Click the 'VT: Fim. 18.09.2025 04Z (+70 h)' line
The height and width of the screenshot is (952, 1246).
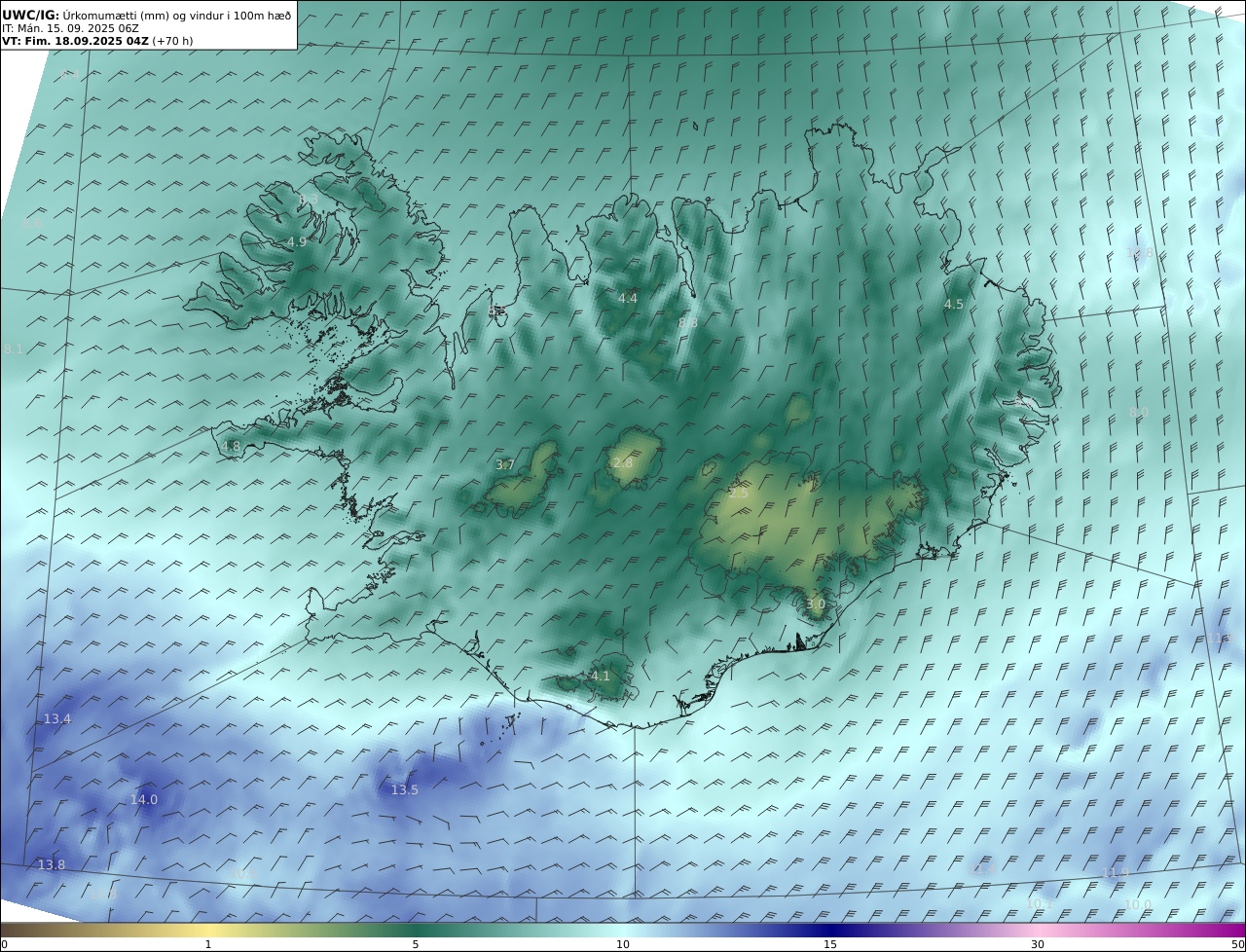tap(96, 41)
